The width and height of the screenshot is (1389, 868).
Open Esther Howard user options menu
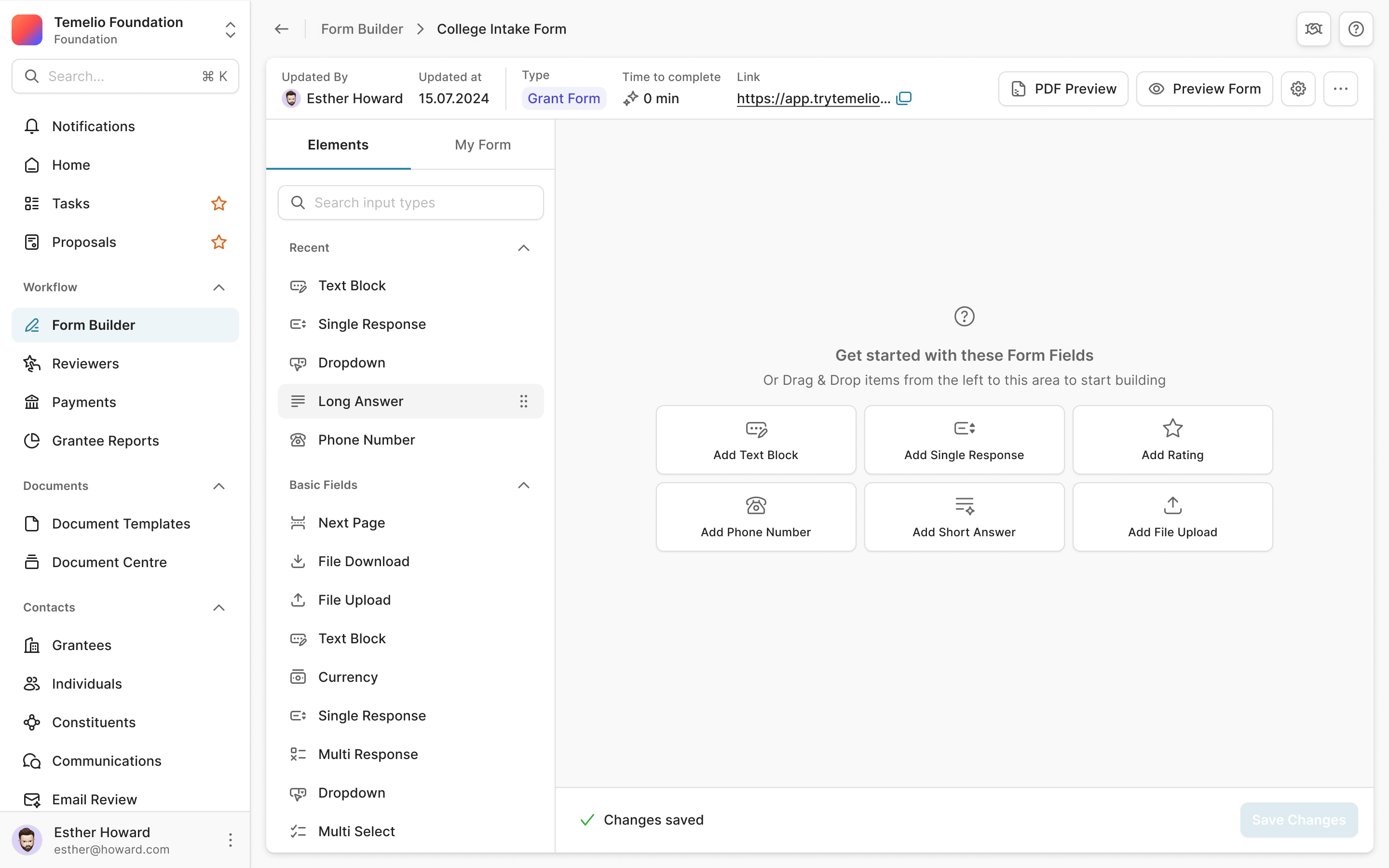point(230,841)
